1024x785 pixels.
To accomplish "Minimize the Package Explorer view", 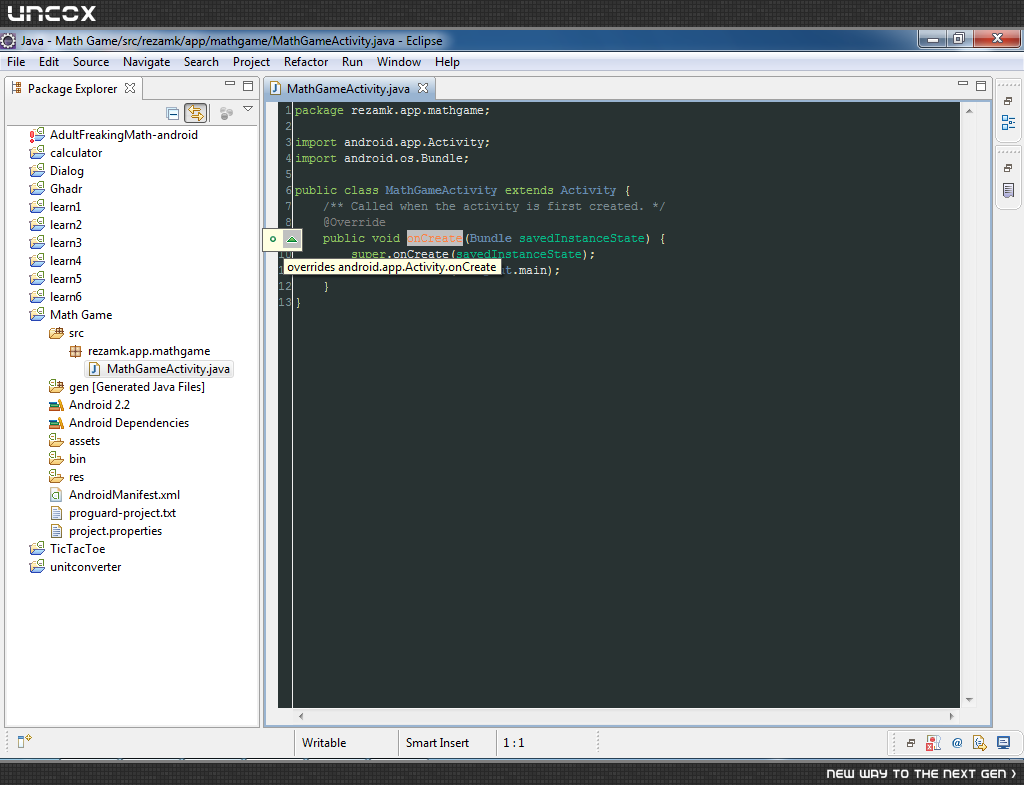I will click(230, 84).
